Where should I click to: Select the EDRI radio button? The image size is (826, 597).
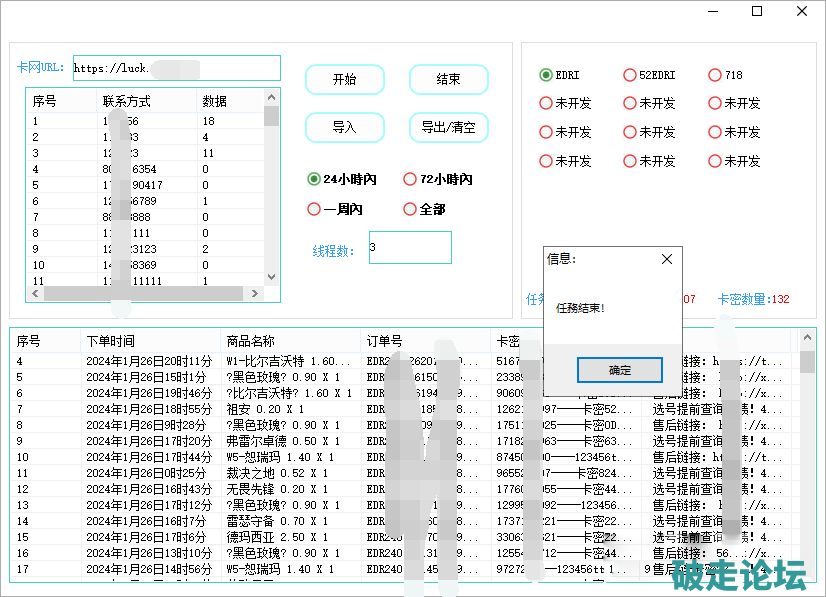point(546,75)
